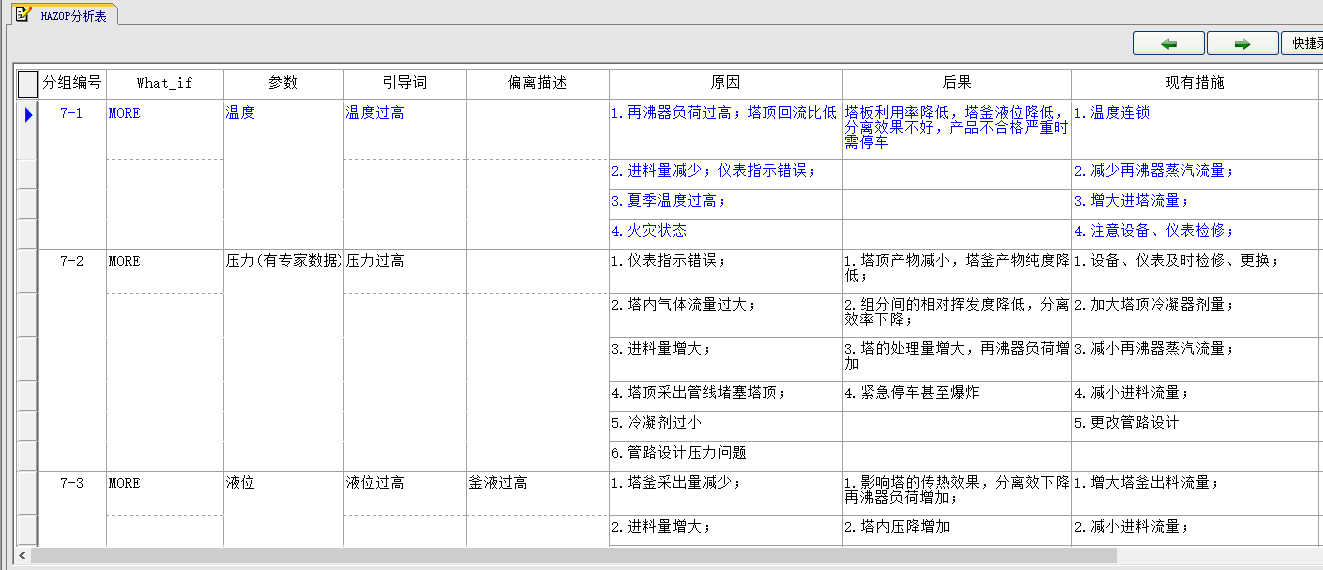Select consequence cell 2.塔内压降增加
This screenshot has height=570, width=1323.
click(957, 530)
